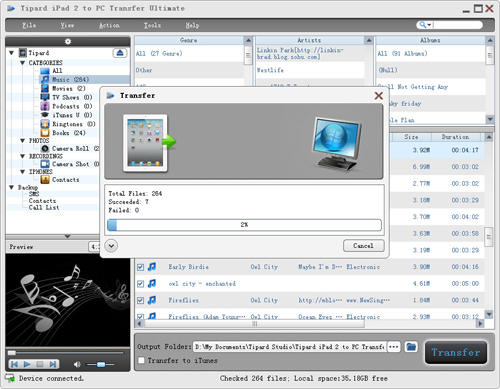This screenshot has width=500, height=389.
Task: Collapse the Backup section
Action: (x=12, y=187)
